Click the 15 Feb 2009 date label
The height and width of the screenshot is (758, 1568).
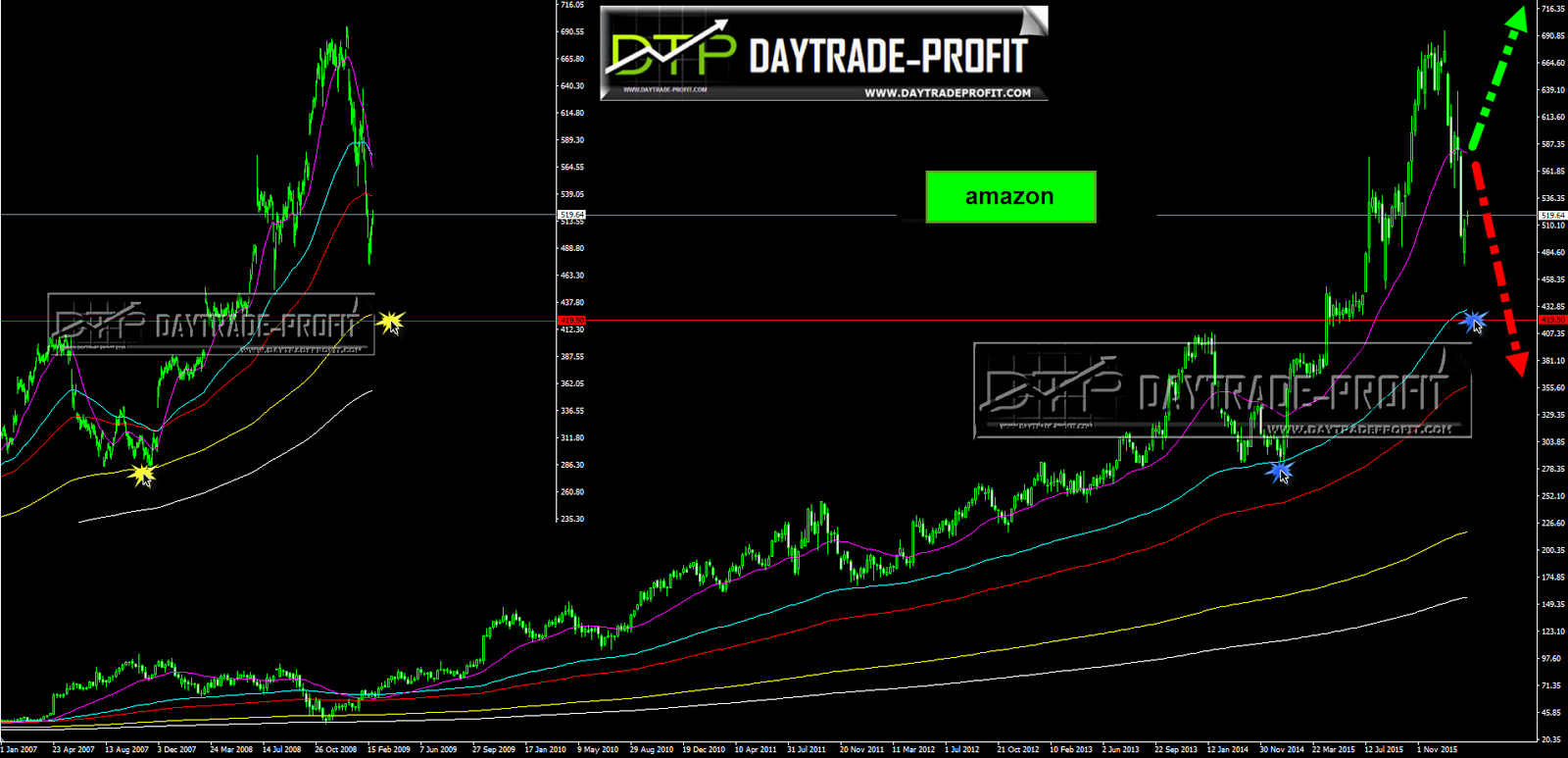tap(388, 750)
